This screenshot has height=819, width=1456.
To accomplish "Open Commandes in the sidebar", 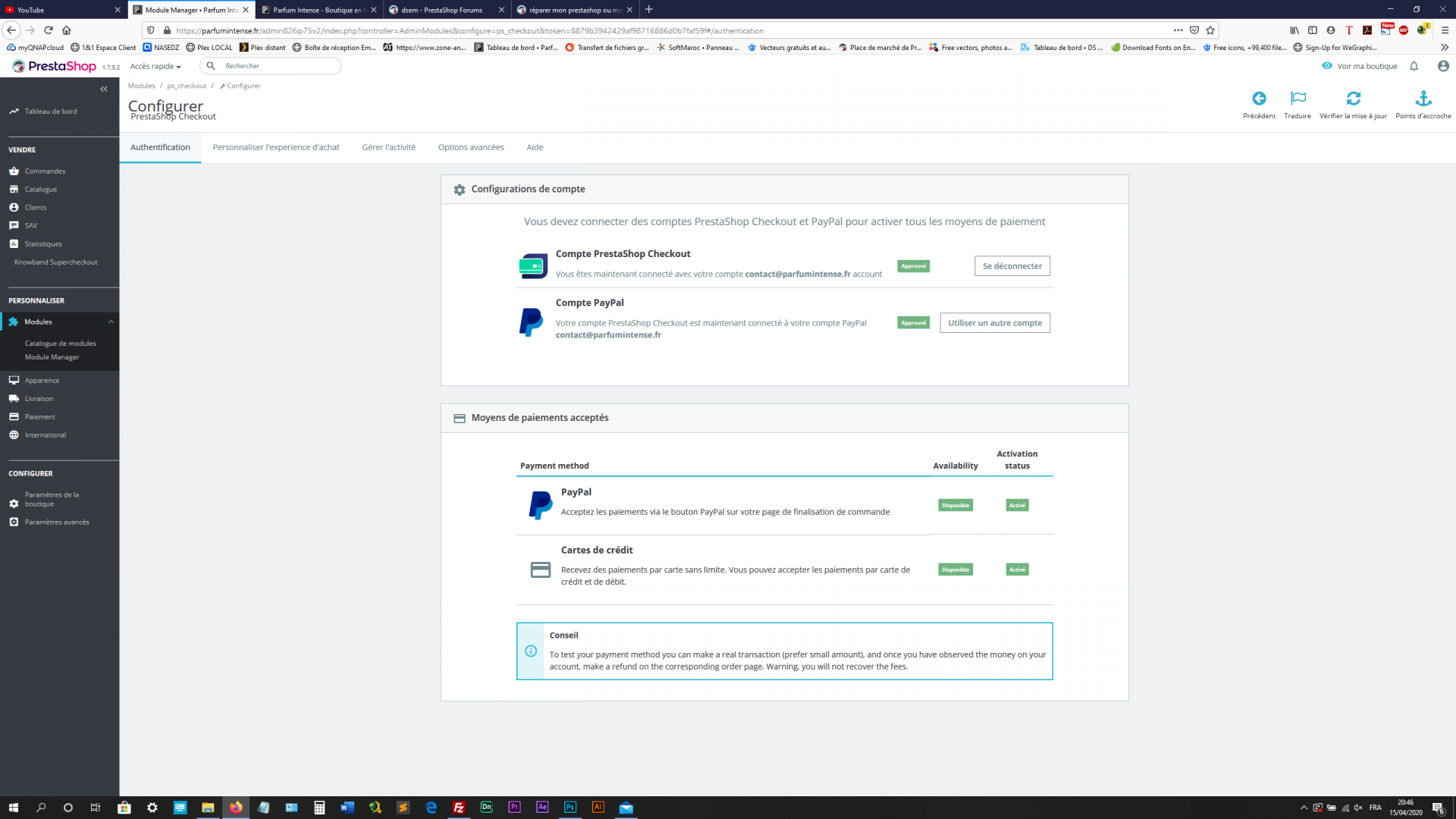I will [x=45, y=171].
